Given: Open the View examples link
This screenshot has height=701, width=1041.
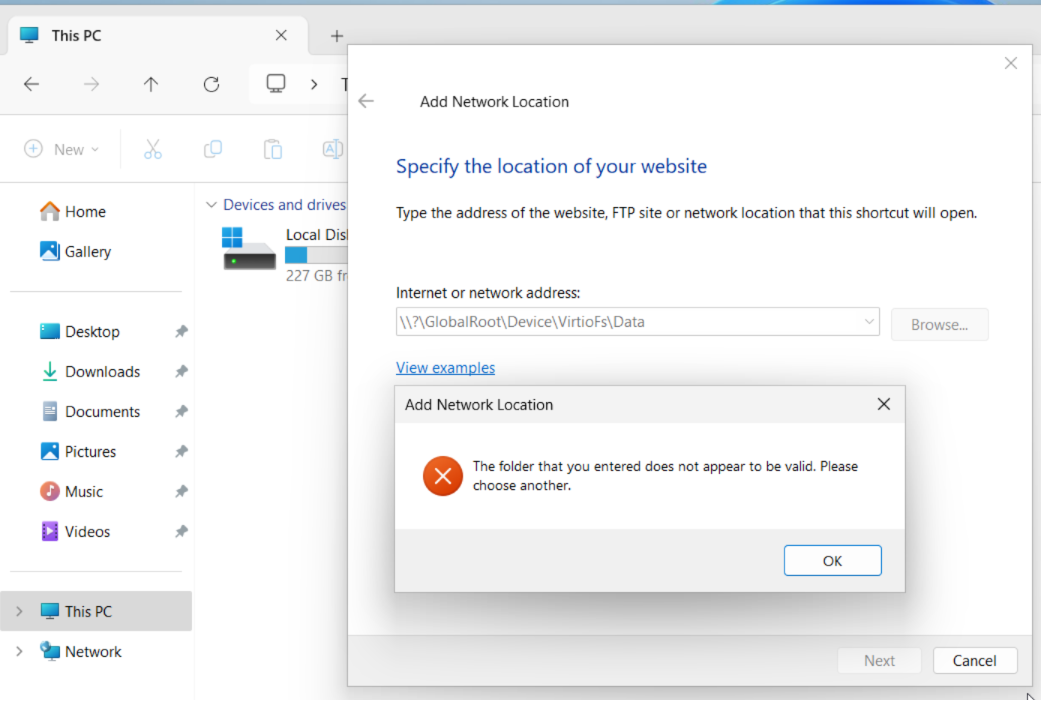Looking at the screenshot, I should click(x=445, y=368).
